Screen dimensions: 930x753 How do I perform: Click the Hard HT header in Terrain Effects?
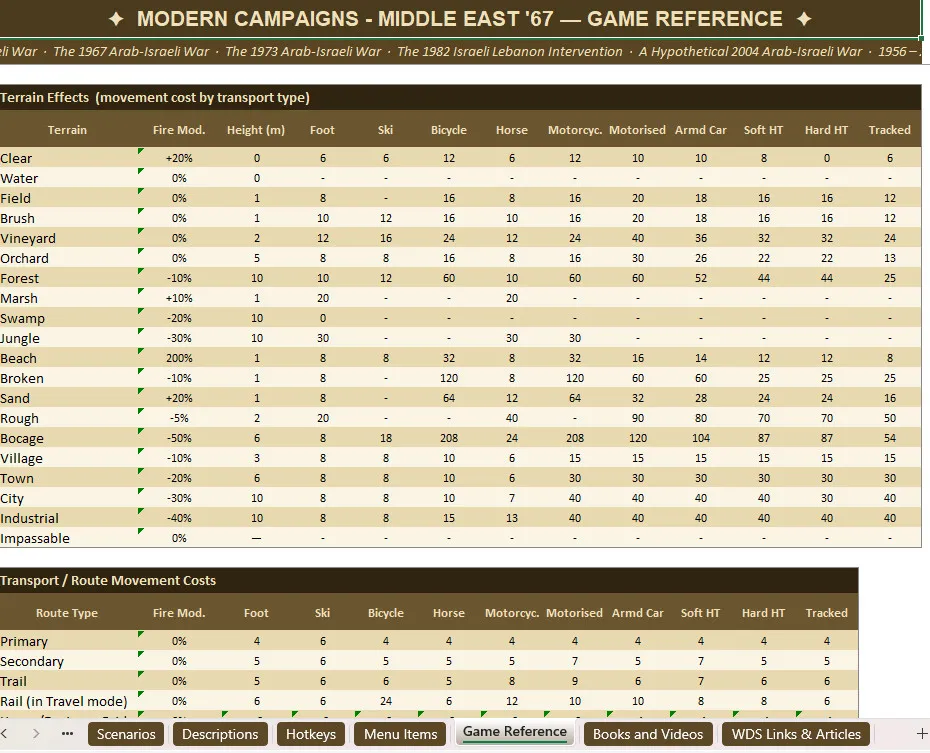click(x=826, y=130)
